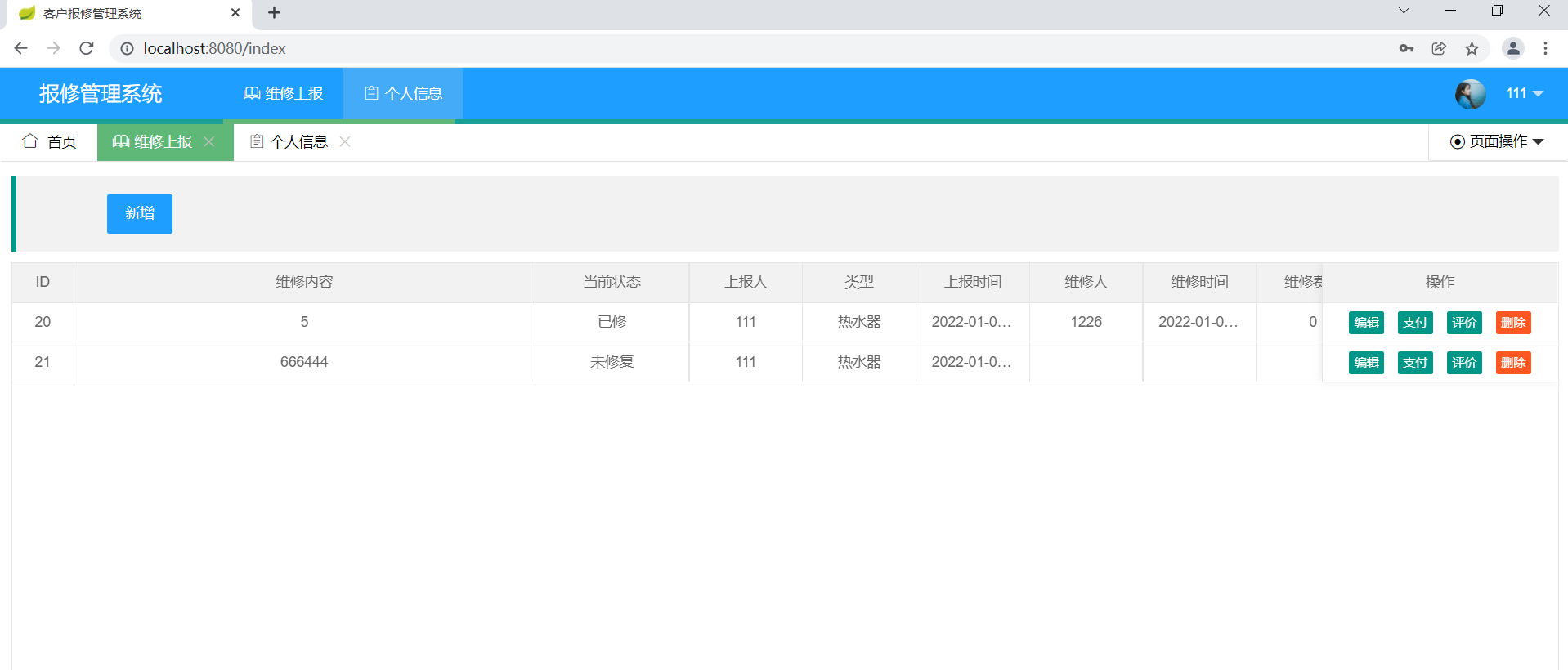1568x670 pixels.
Task: Expand browser tab search chevron
Action: point(1404,11)
